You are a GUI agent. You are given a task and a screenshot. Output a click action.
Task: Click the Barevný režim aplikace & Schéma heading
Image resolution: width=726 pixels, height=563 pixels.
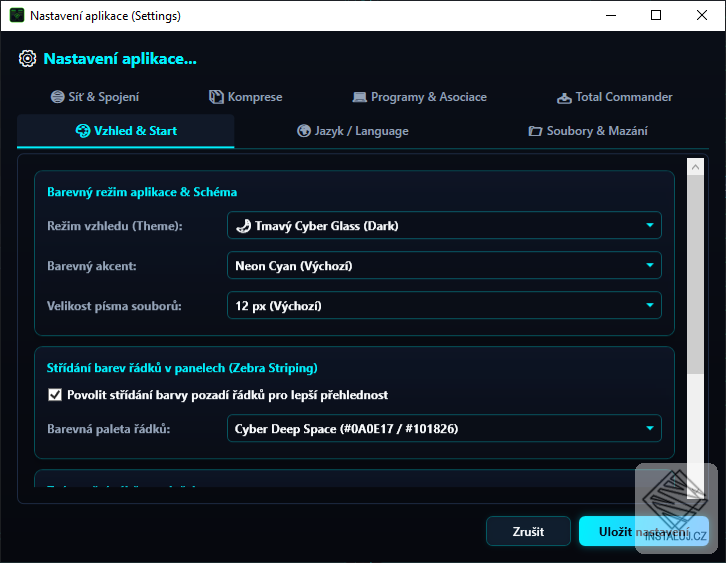click(142, 192)
